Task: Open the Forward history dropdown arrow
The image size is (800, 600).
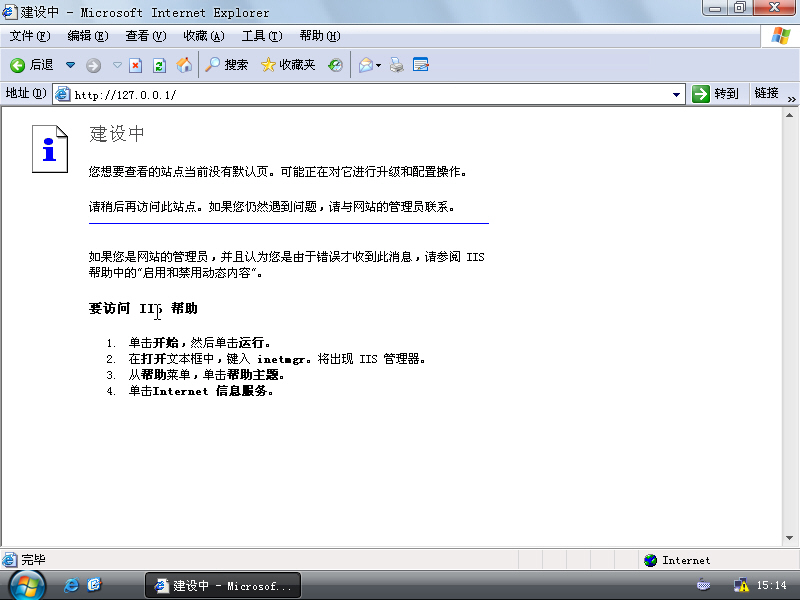Action: click(x=117, y=65)
